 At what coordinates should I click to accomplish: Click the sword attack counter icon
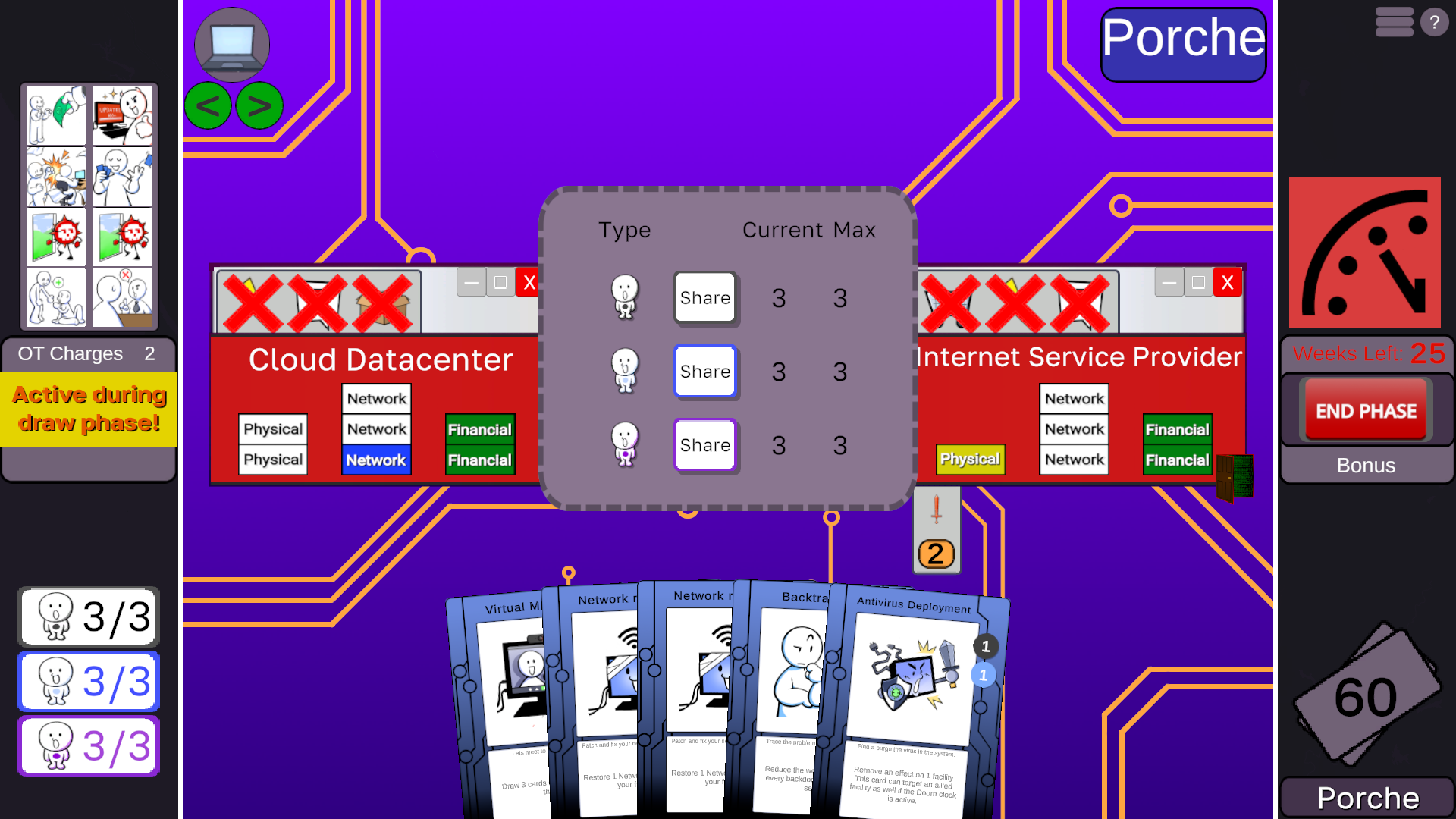[937, 530]
